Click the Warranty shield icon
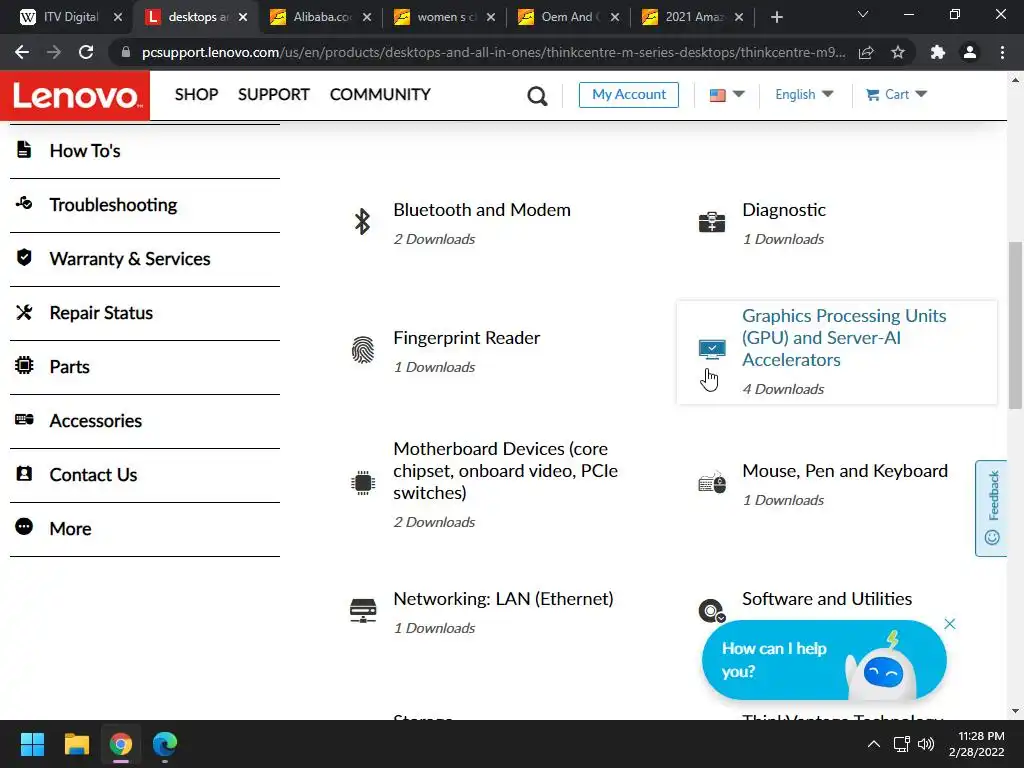Screen dimensions: 1024x768 24,257
